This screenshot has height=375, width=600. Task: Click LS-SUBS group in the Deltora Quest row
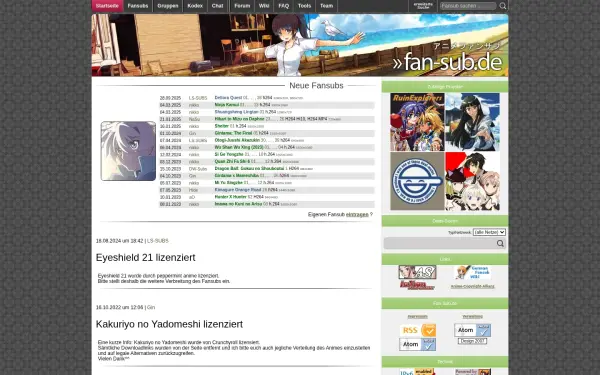click(x=198, y=98)
